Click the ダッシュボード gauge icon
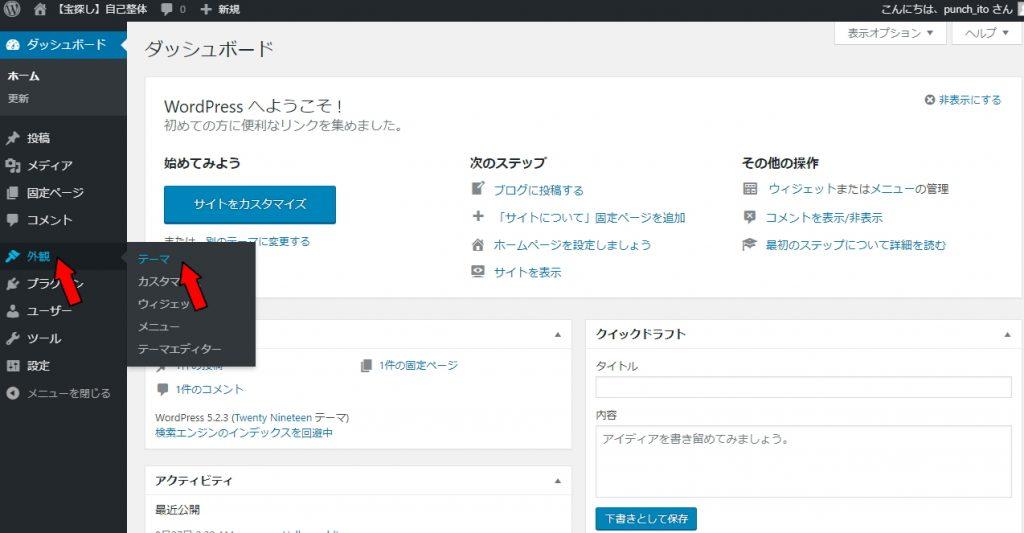 point(12,45)
